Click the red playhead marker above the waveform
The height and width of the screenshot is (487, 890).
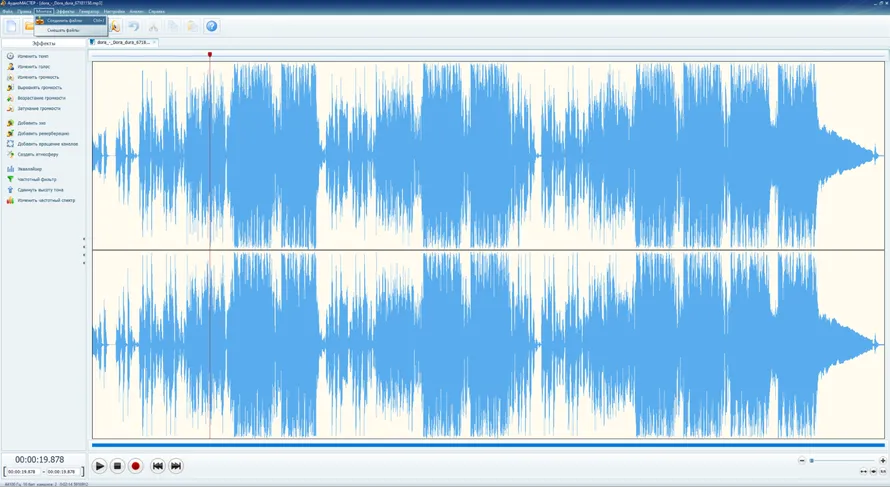click(210, 54)
